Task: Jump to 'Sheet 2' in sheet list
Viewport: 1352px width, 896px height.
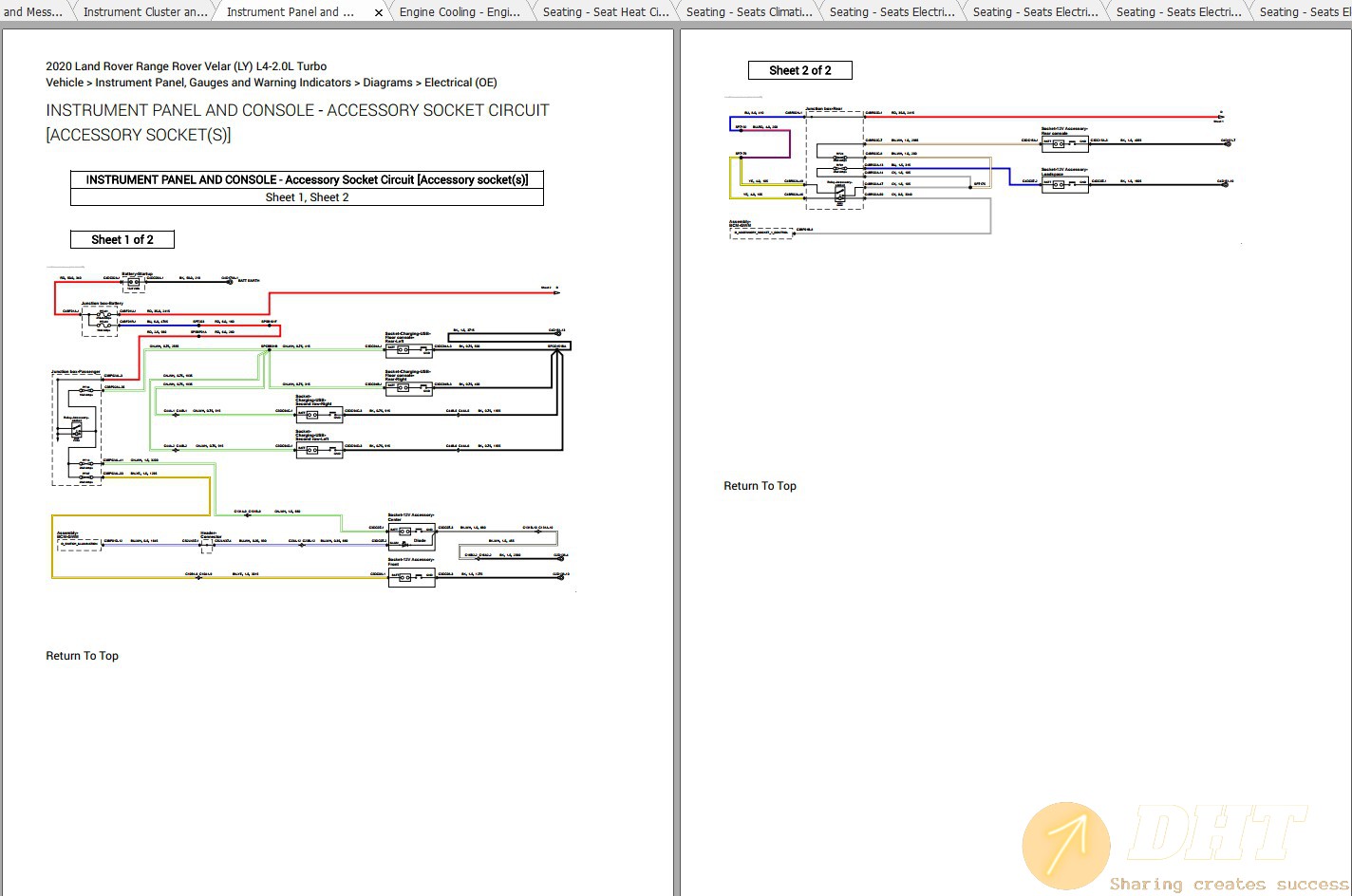Action: pyautogui.click(x=329, y=197)
